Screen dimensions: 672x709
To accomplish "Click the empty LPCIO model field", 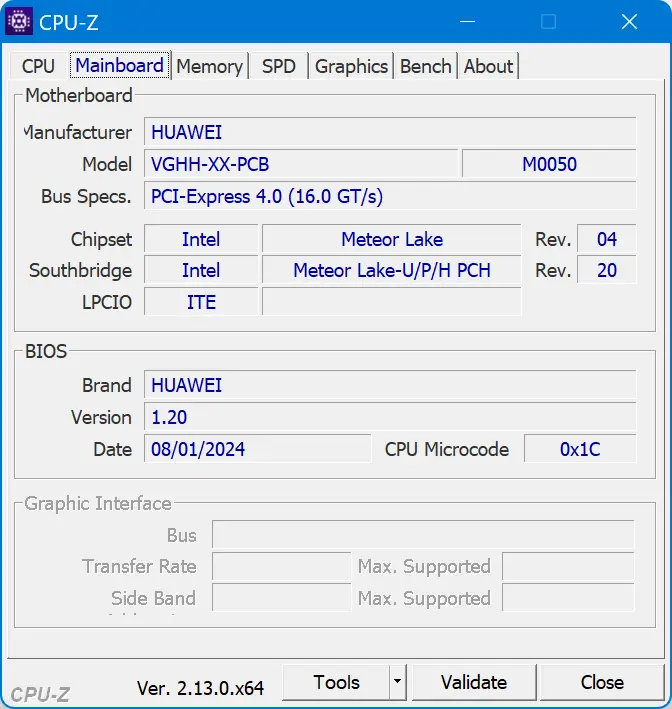I will [392, 302].
